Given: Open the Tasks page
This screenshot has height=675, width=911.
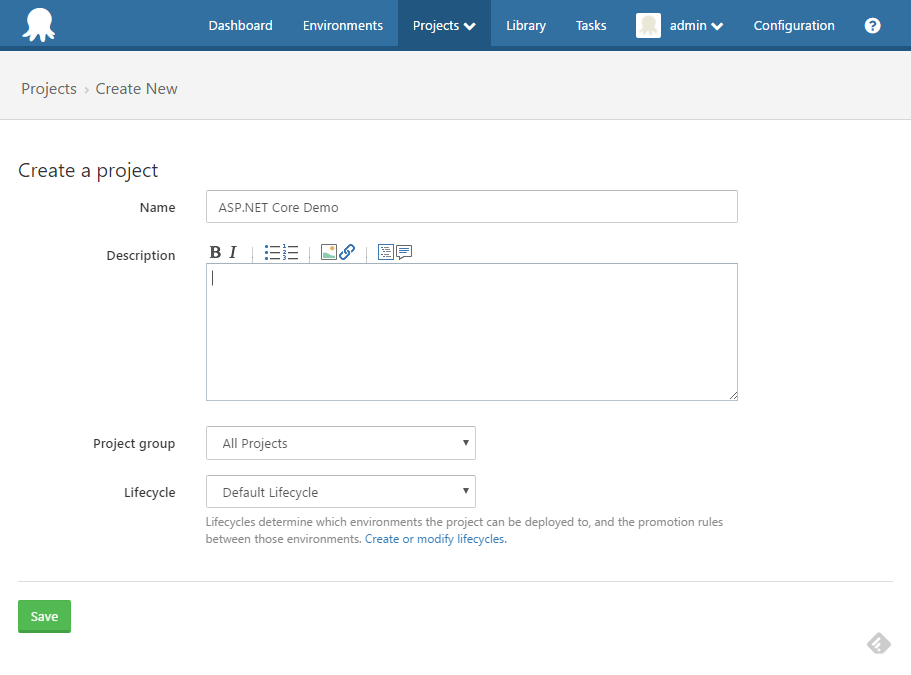Looking at the screenshot, I should (x=590, y=25).
